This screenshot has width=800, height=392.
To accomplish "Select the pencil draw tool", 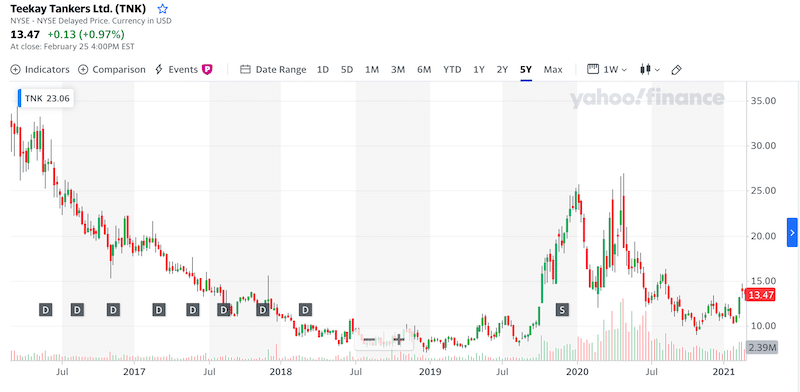I will point(677,70).
